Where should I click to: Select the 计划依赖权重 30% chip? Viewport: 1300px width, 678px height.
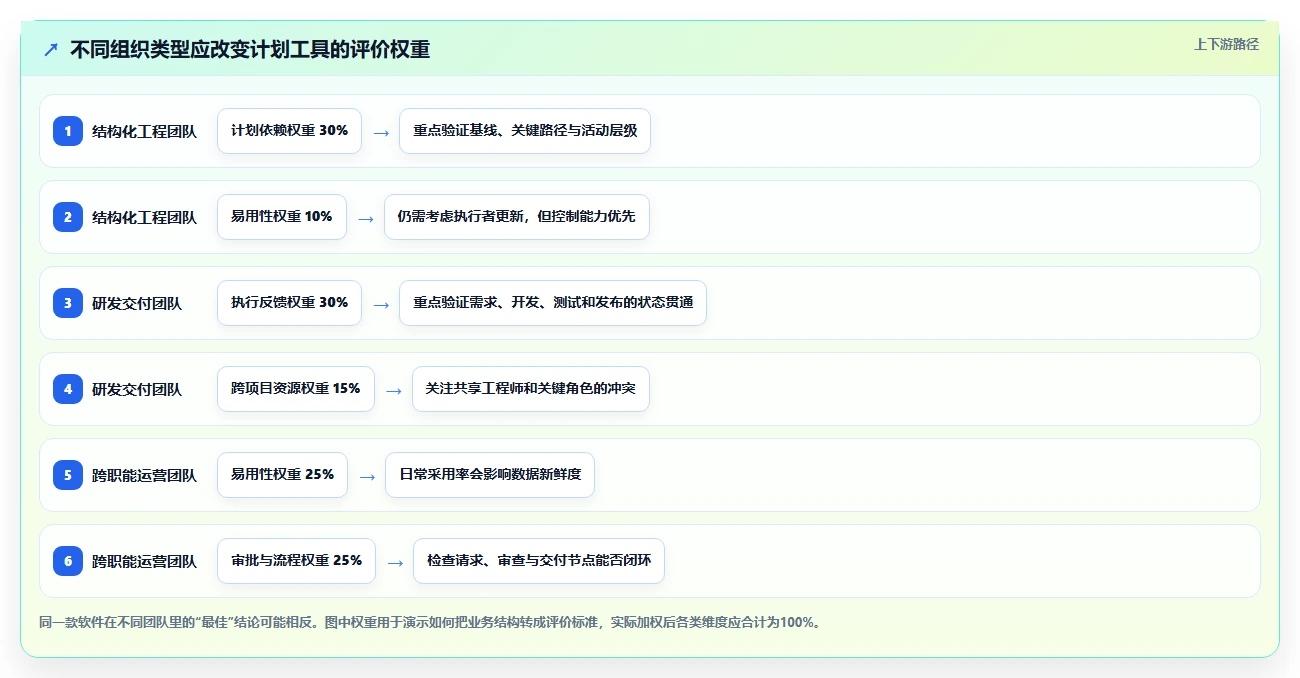click(x=289, y=131)
